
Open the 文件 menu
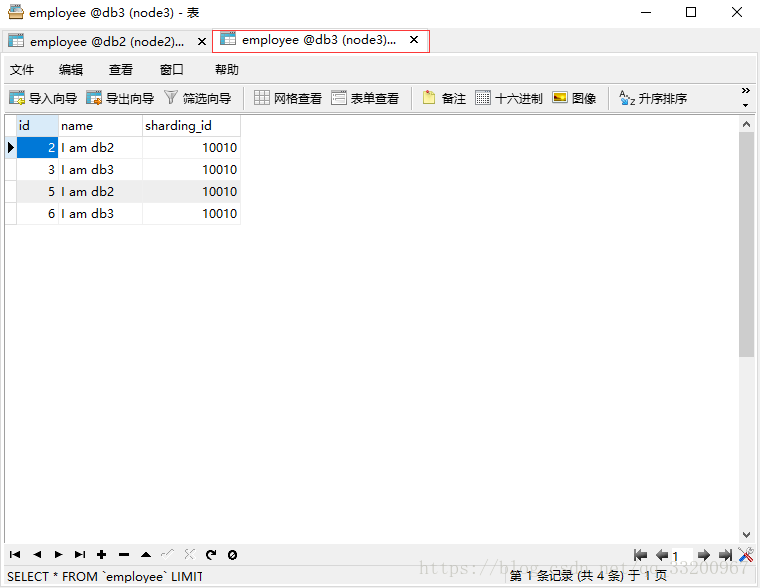[x=22, y=69]
